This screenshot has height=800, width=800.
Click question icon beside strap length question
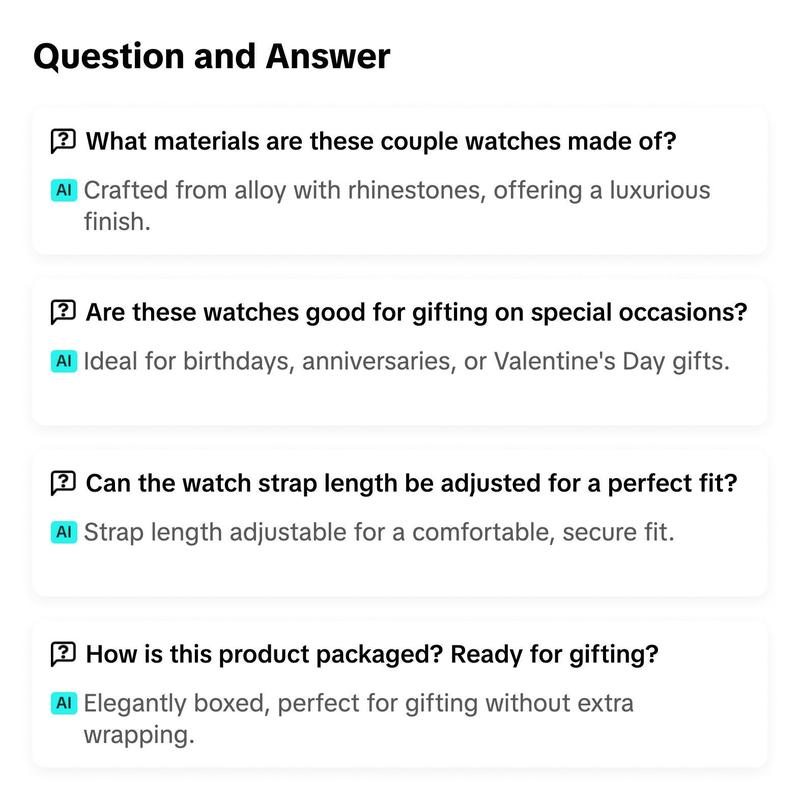click(x=63, y=483)
